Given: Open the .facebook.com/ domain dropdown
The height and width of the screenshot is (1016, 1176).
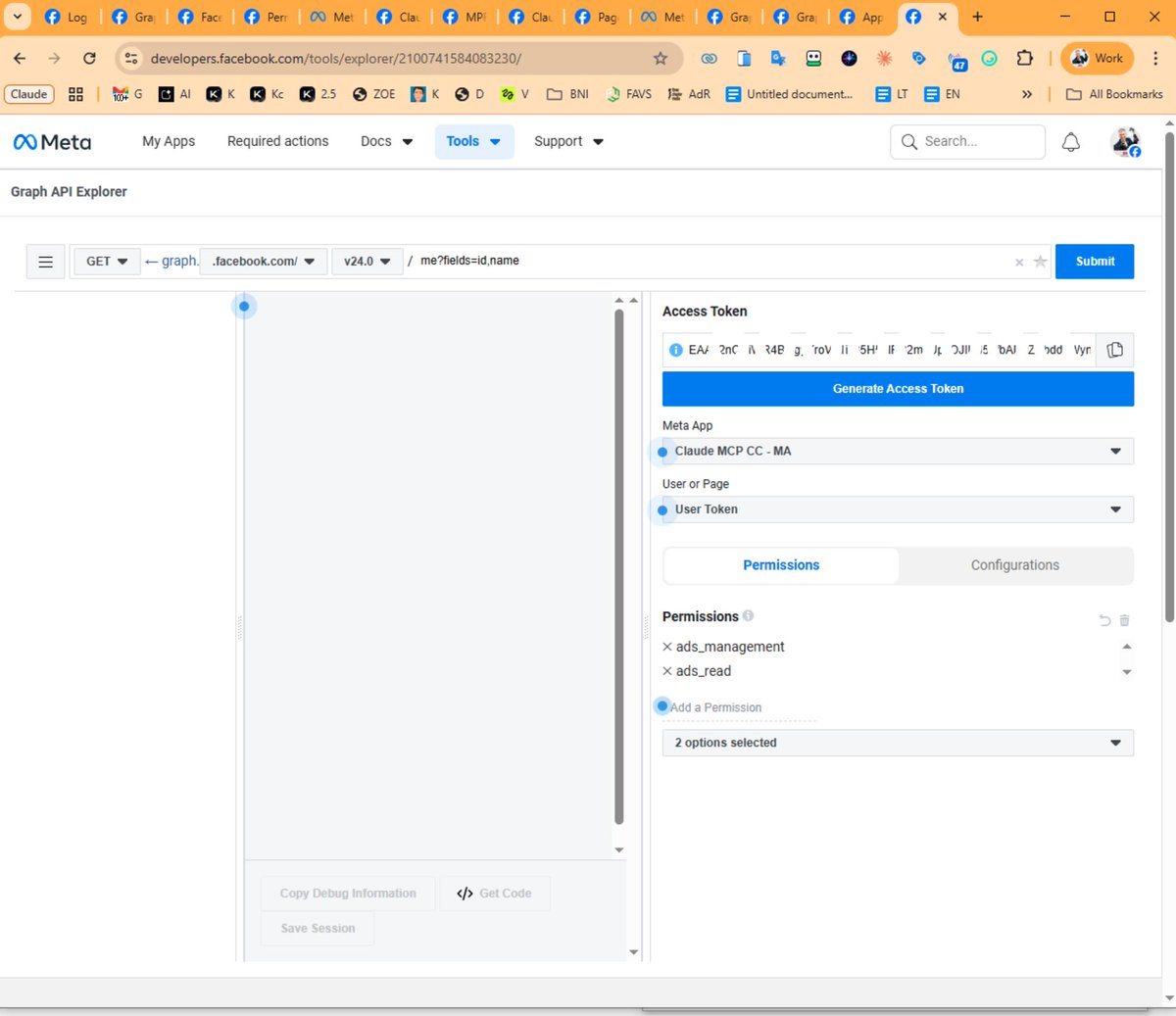Looking at the screenshot, I should point(264,262).
